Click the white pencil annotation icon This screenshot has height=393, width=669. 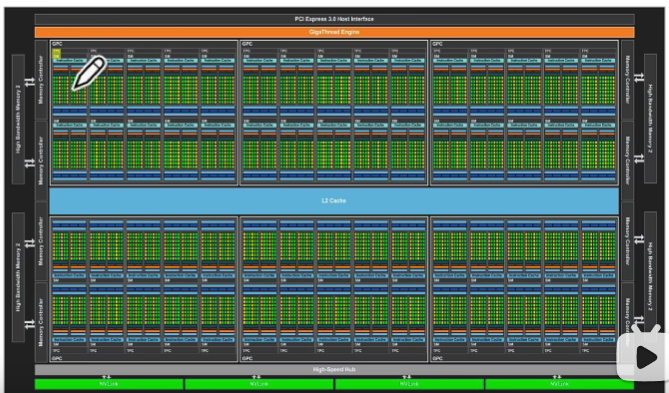tap(89, 73)
